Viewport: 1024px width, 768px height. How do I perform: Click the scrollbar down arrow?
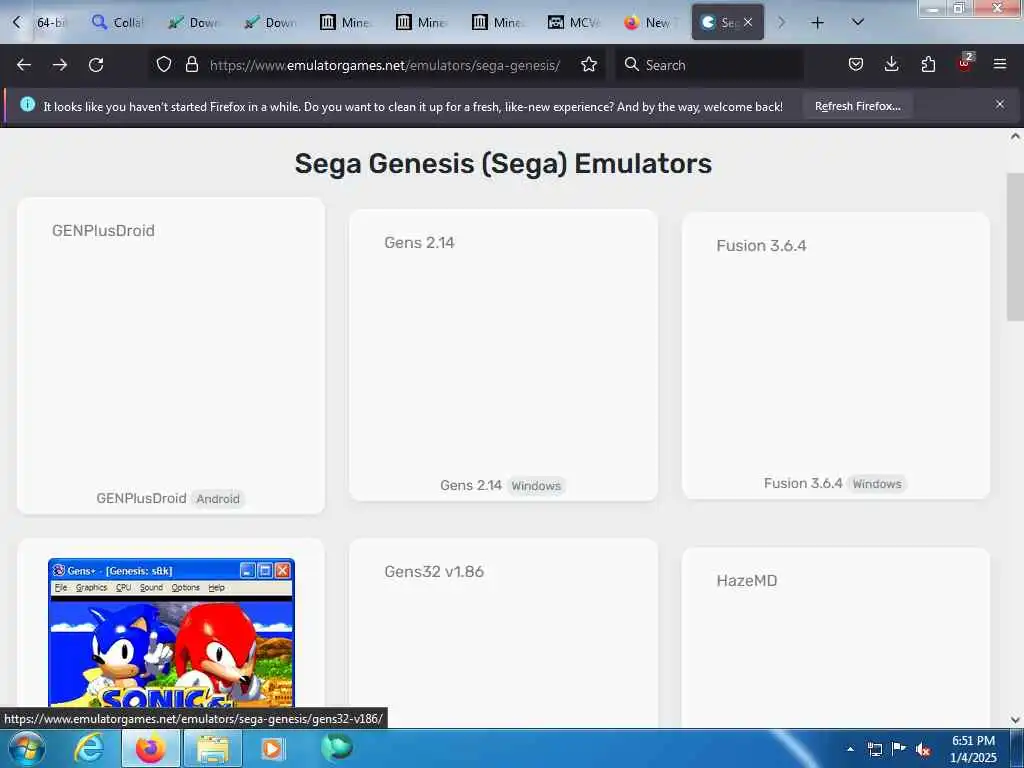pos(1015,720)
